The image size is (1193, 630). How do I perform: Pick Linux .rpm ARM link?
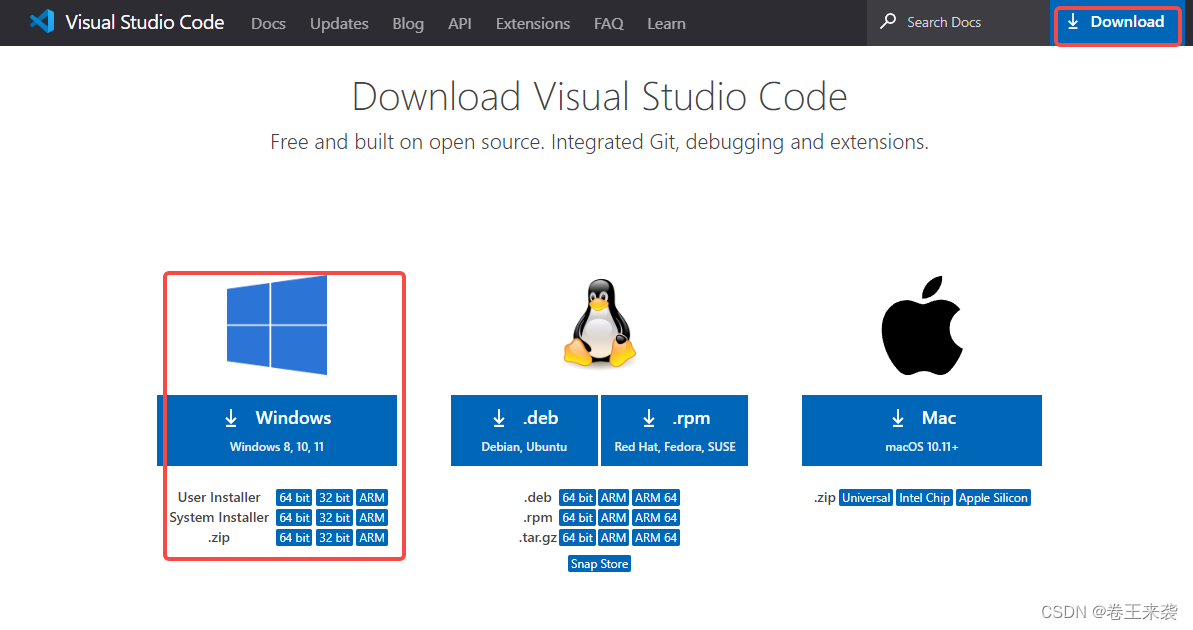click(x=613, y=517)
